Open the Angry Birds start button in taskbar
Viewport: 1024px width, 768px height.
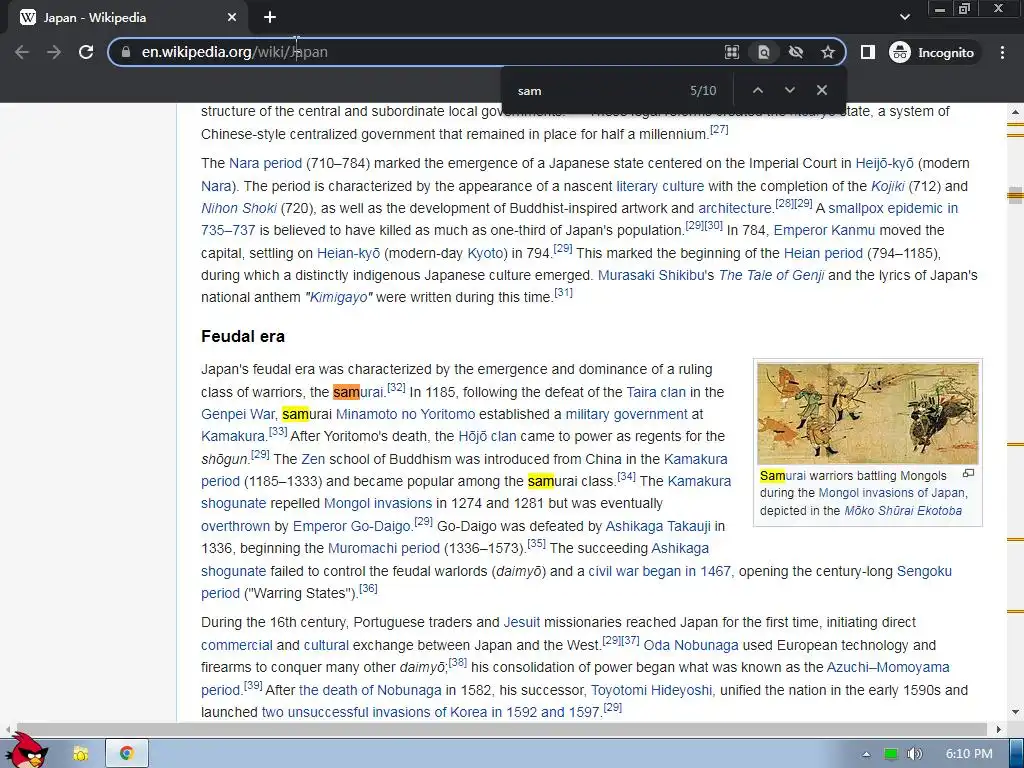[x=27, y=751]
